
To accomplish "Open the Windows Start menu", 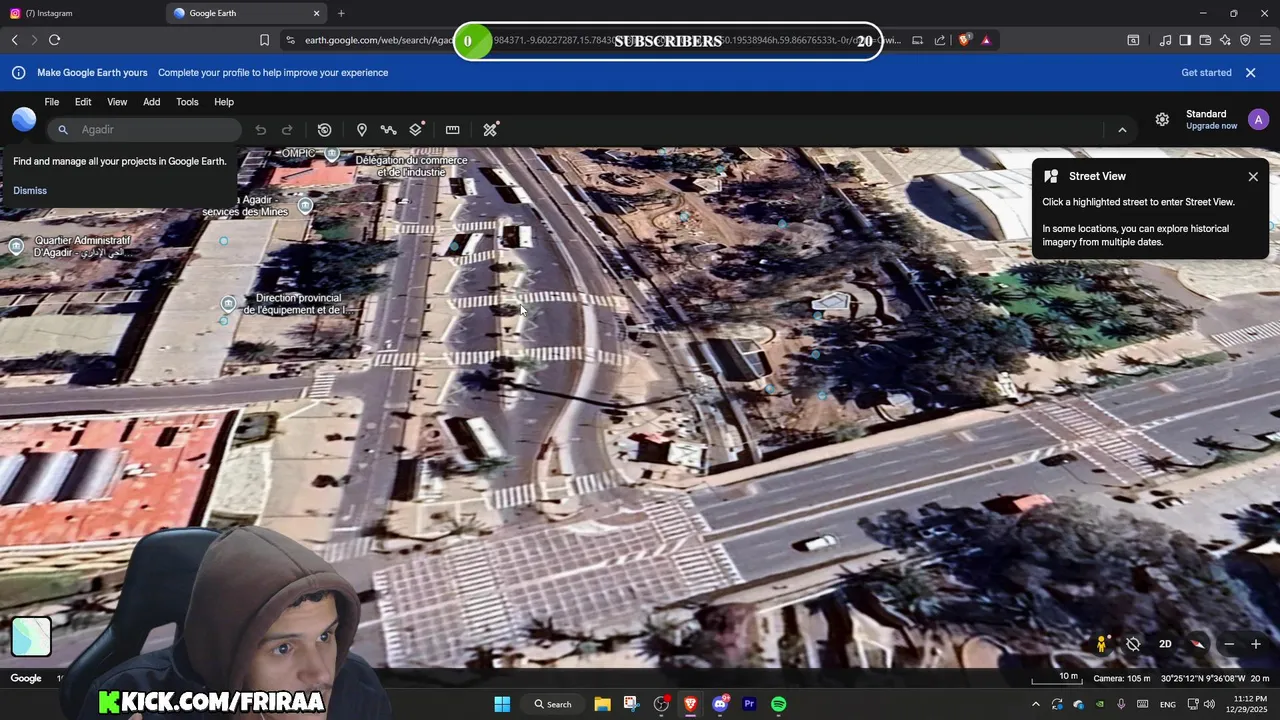I will coord(502,704).
